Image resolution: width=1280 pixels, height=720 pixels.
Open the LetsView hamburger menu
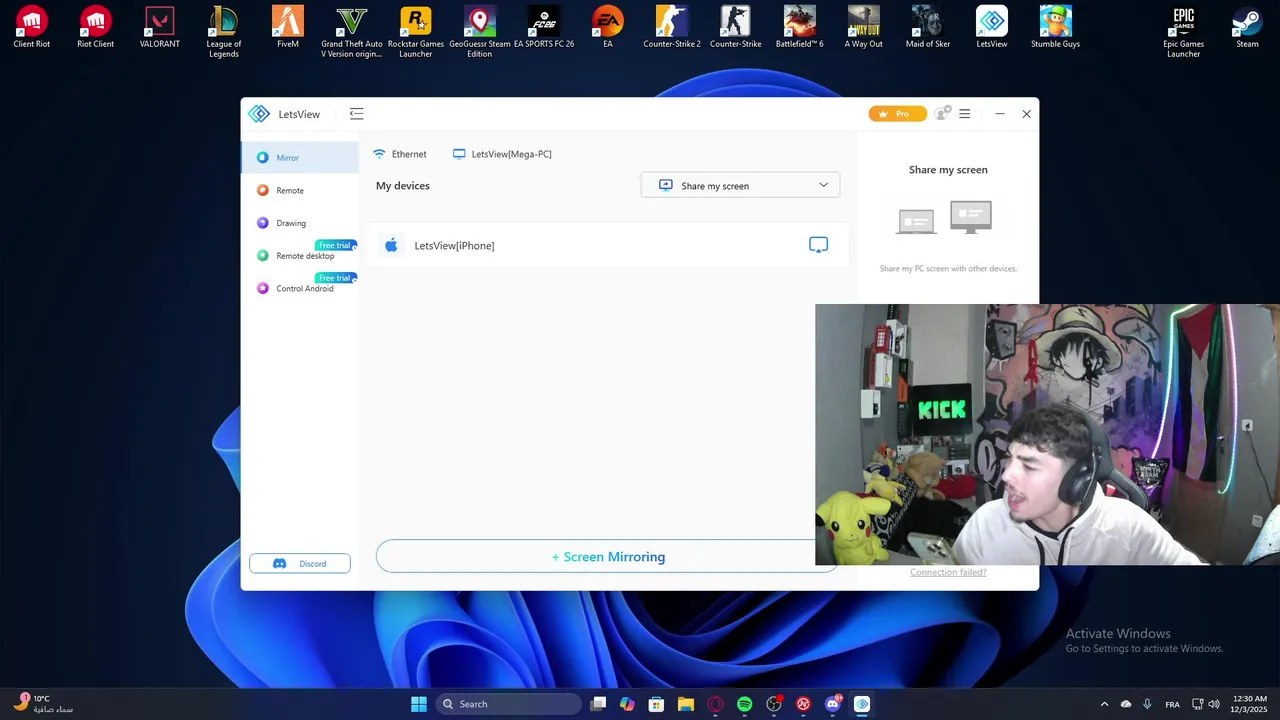tap(965, 114)
